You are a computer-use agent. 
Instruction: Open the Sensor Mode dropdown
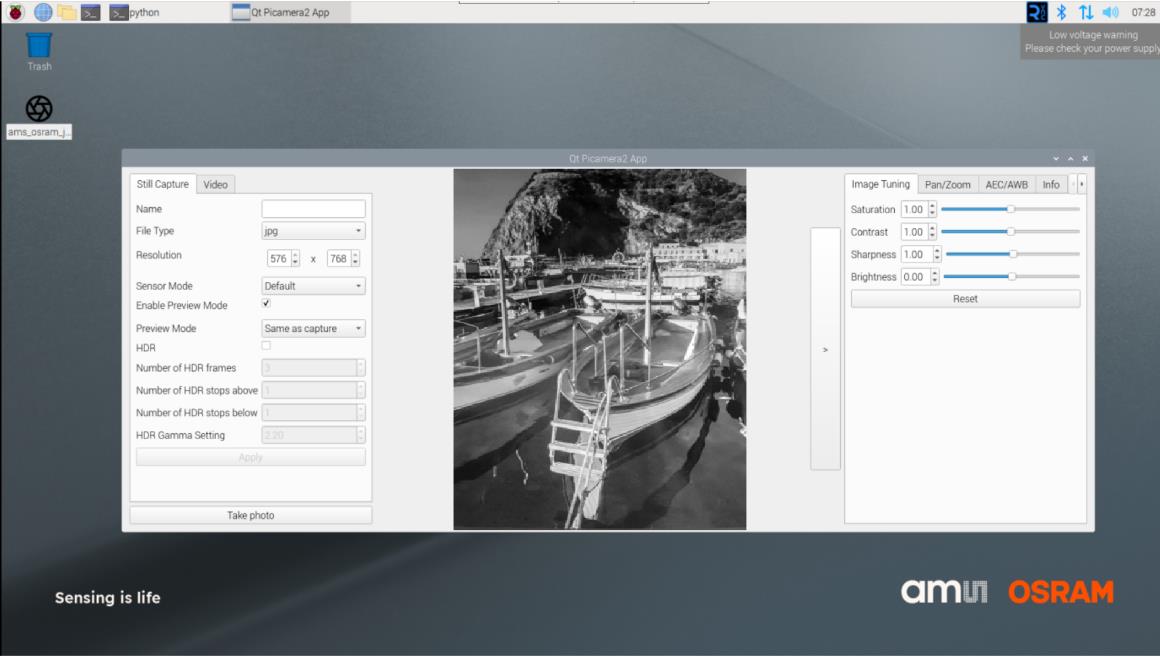pos(313,286)
